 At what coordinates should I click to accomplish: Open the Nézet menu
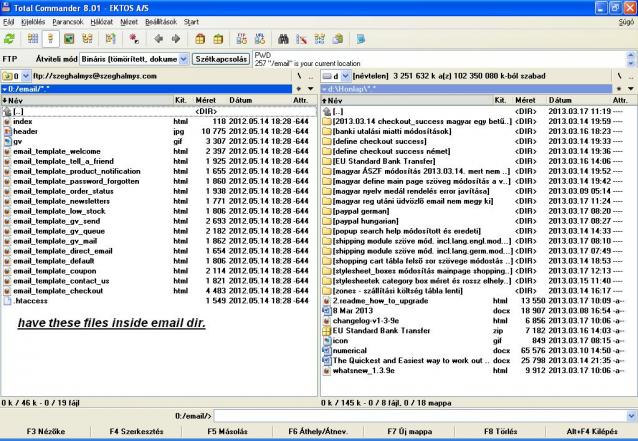tap(129, 22)
